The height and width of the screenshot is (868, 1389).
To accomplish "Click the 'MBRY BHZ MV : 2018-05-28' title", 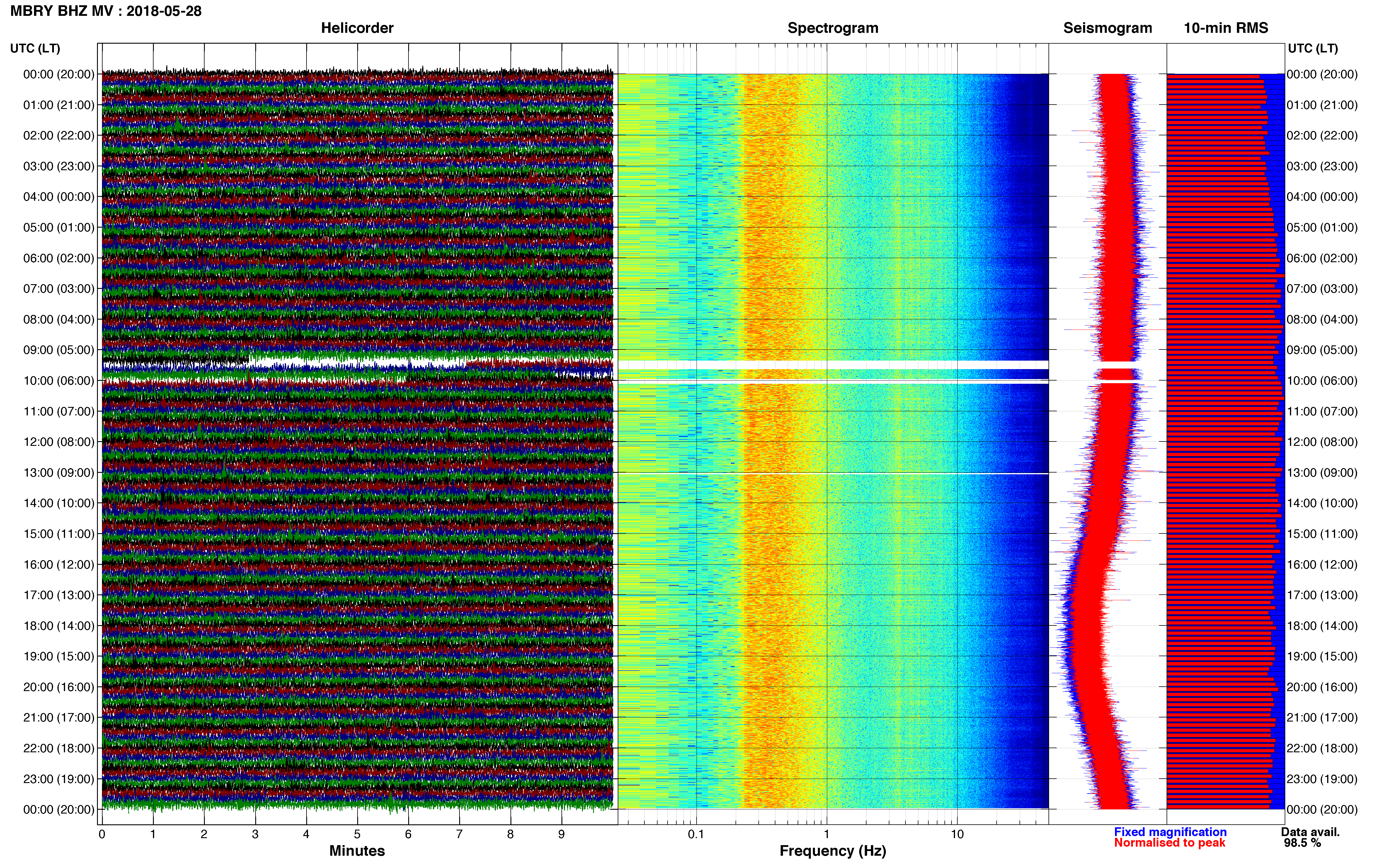I will point(106,11).
